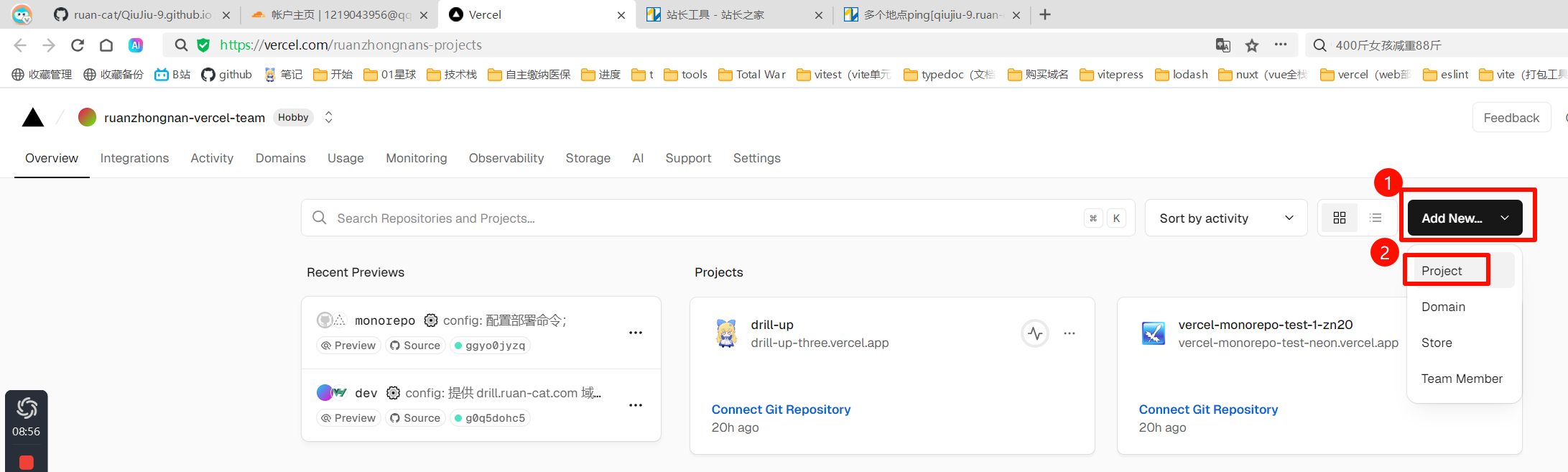Open the Sort by activity dropdown
Viewport: 1568px width, 472px height.
[1226, 218]
